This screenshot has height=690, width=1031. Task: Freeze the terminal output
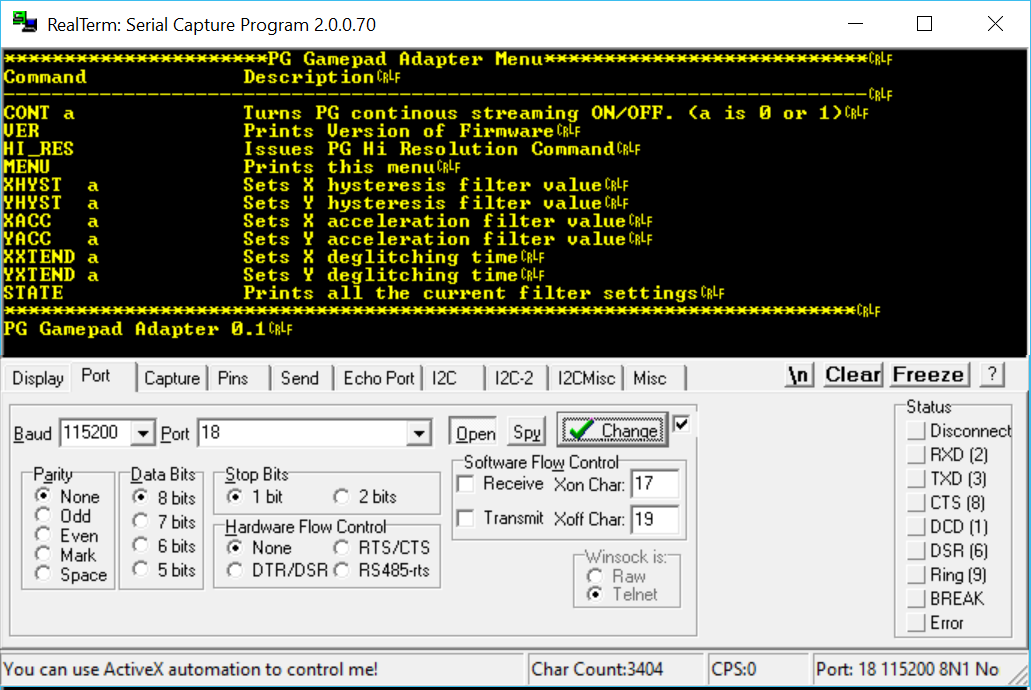928,375
